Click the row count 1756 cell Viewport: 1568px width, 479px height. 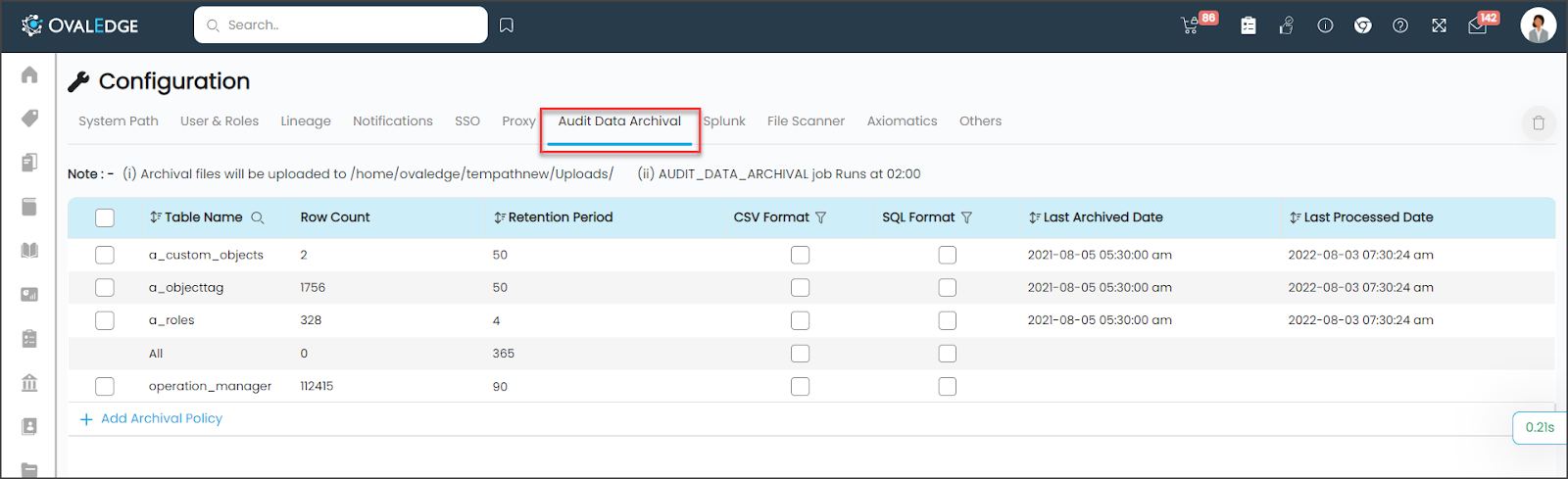click(x=313, y=288)
